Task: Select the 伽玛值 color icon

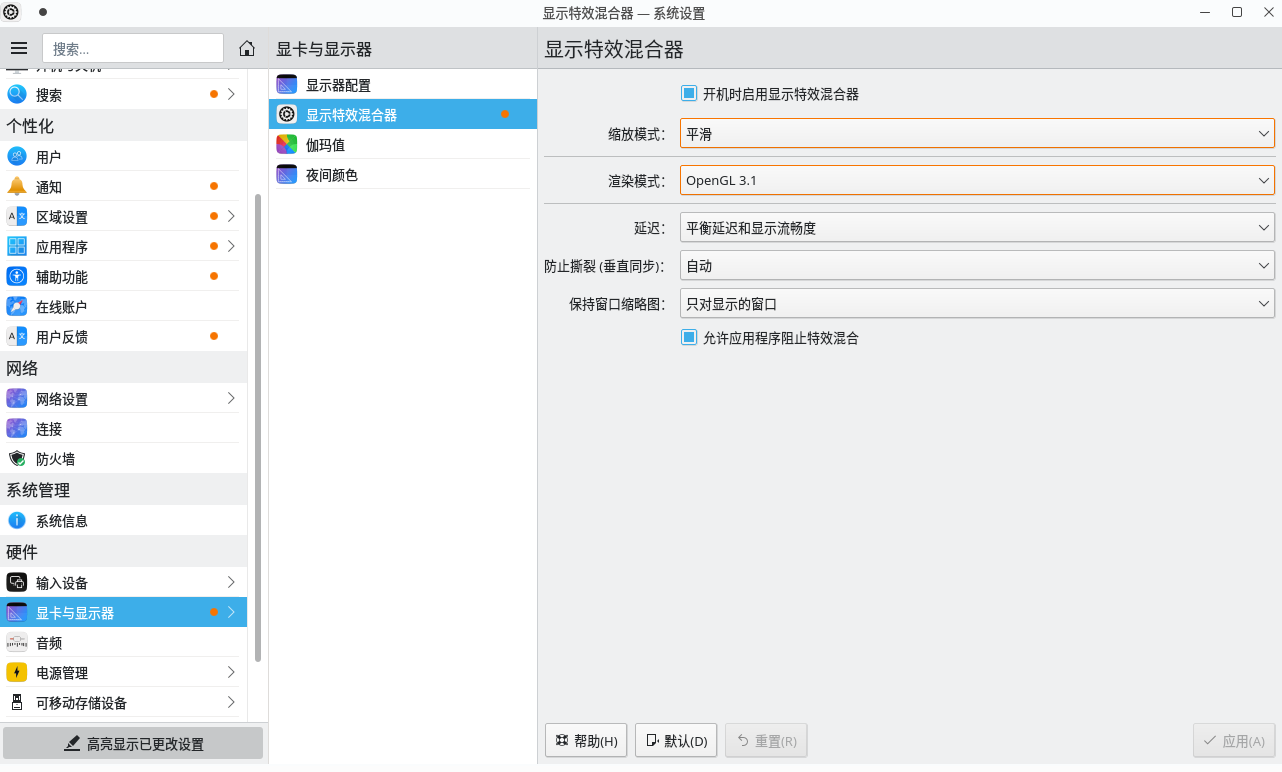Action: tap(287, 145)
